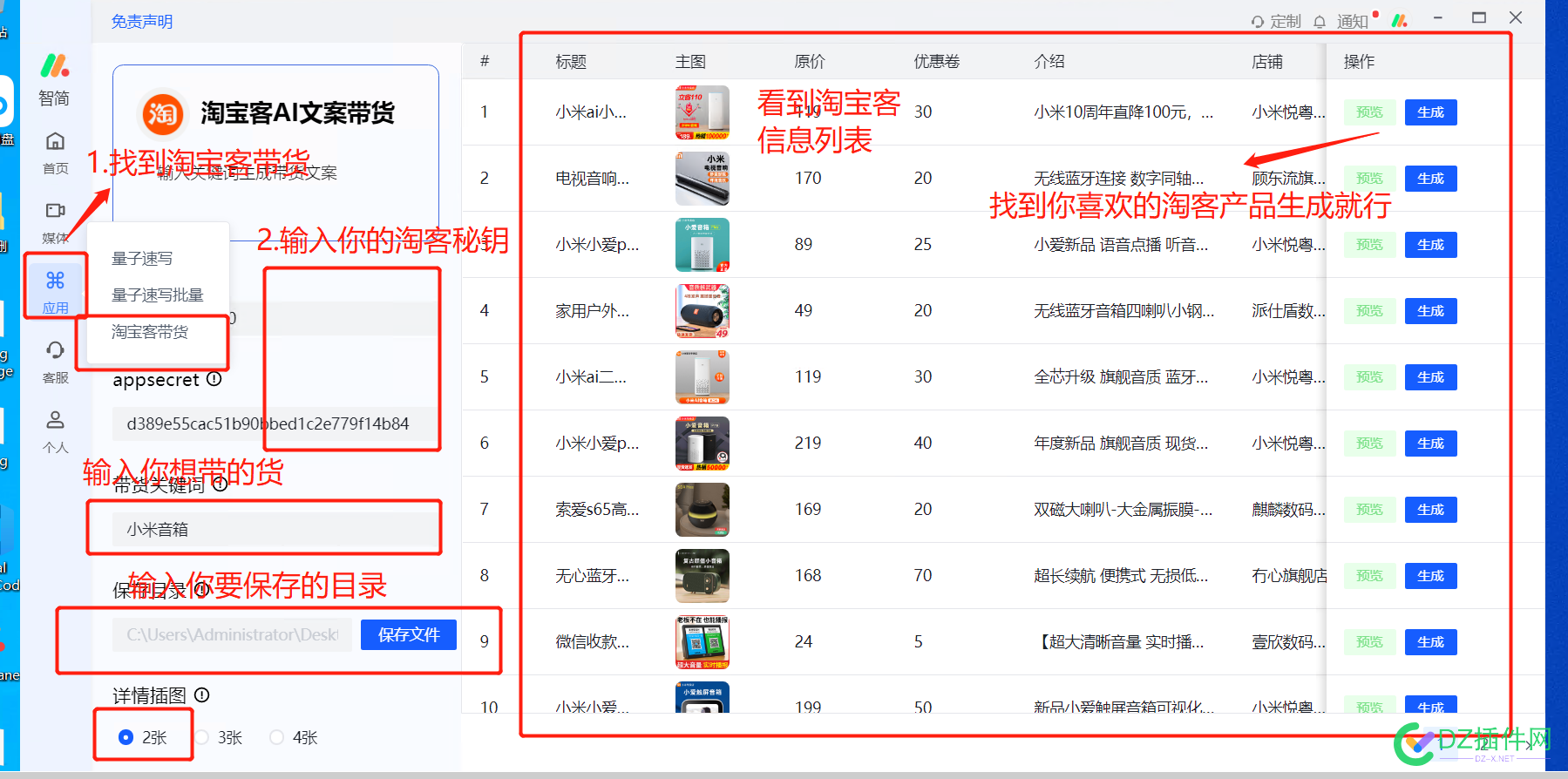1568x779 pixels.
Task: Click 预览 for 家用户外 row
Action: (x=1369, y=311)
